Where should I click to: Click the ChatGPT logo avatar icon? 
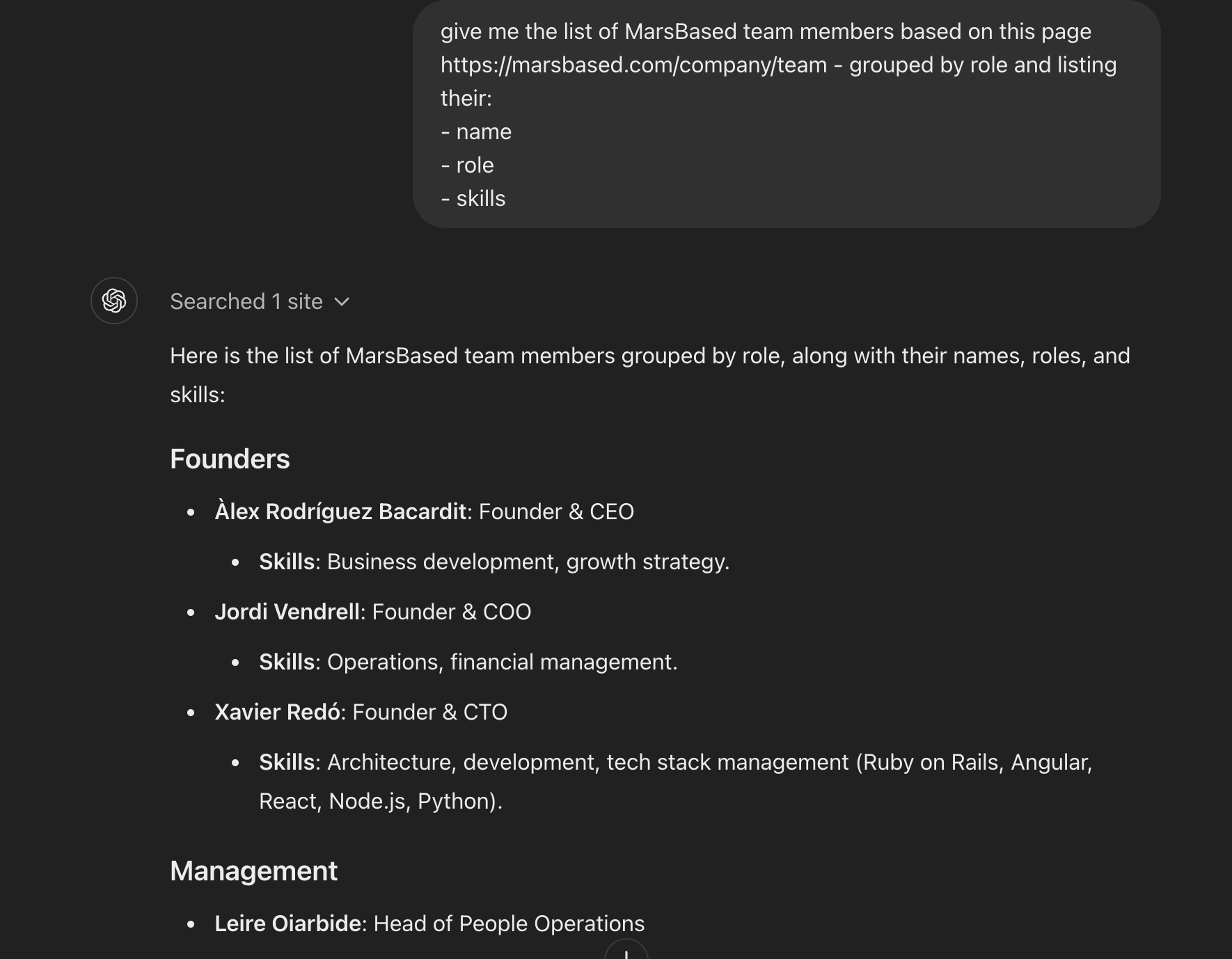point(114,301)
